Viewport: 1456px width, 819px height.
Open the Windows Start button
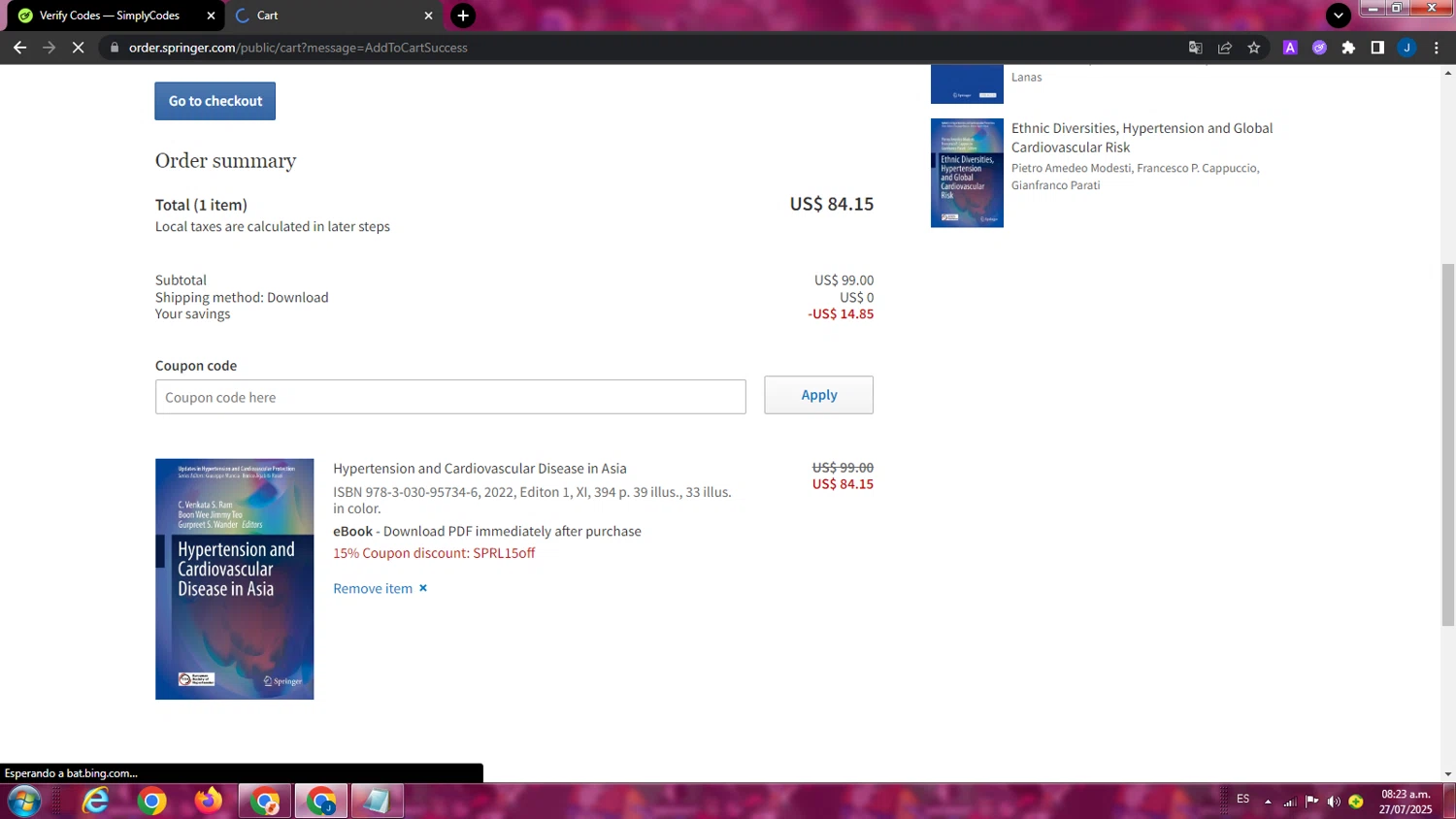click(24, 802)
